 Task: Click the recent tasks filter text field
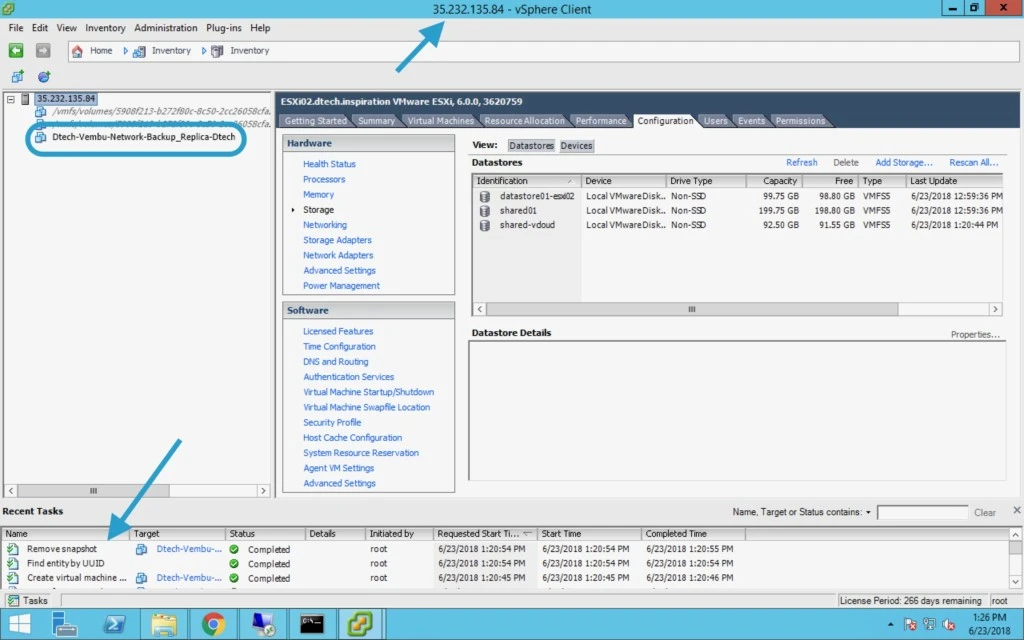coord(922,513)
